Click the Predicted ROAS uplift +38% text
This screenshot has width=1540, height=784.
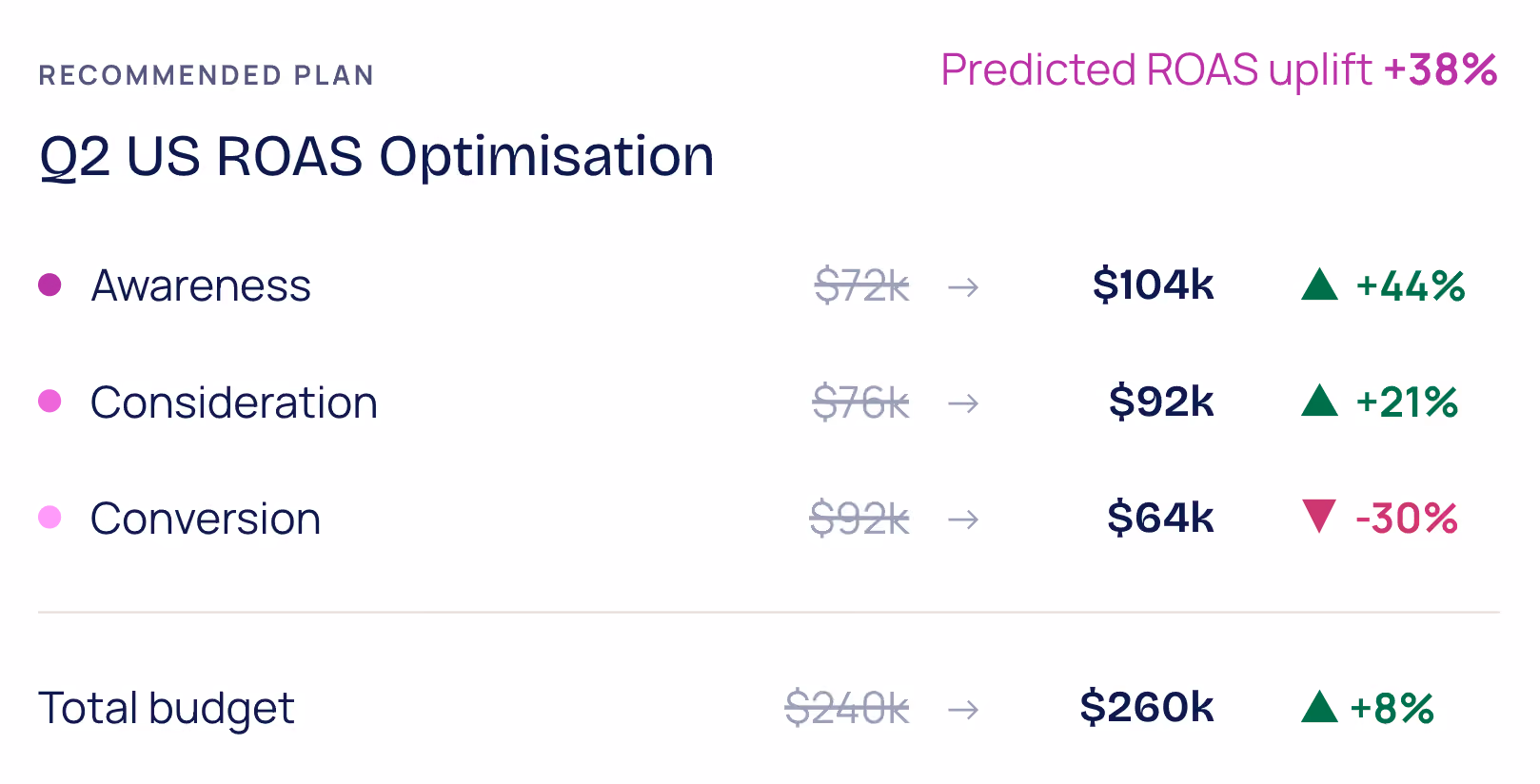[1219, 70]
